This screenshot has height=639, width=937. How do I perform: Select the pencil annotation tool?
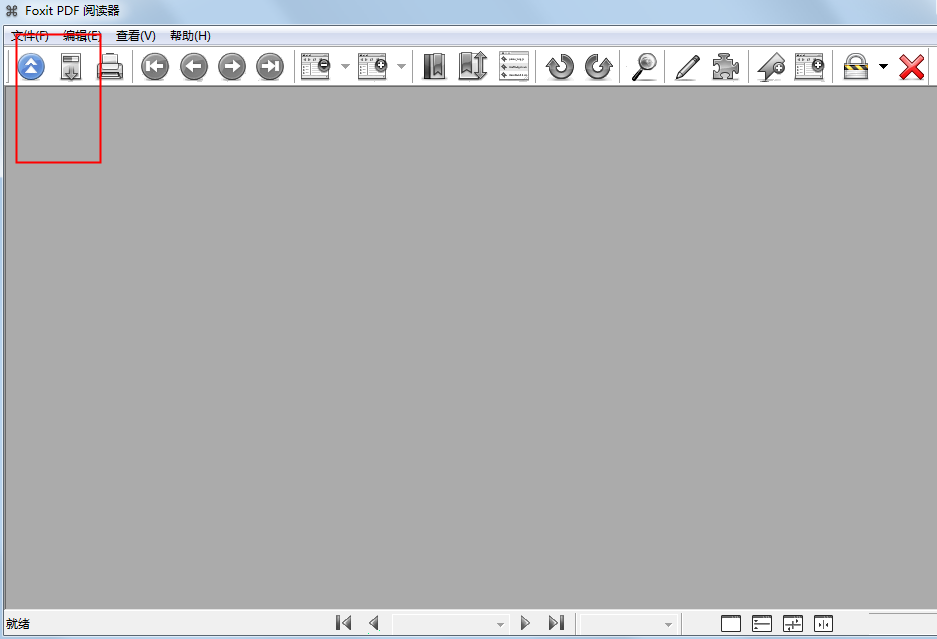(x=687, y=67)
